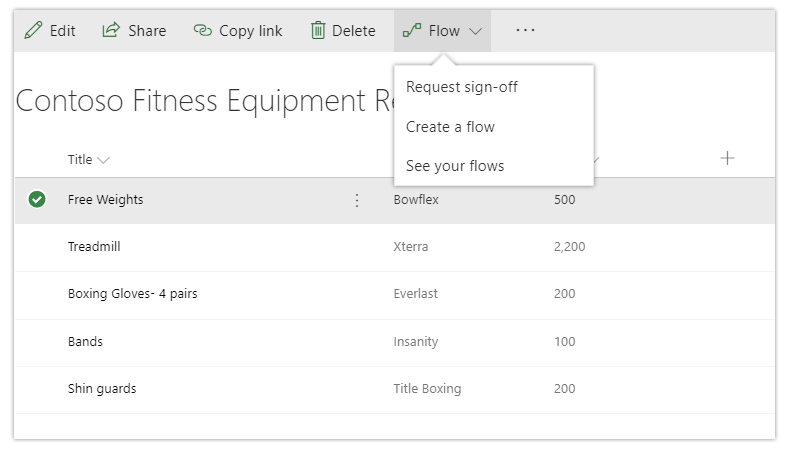Open the Shin guards list item
Image resolution: width=789 pixels, height=449 pixels.
tap(102, 388)
